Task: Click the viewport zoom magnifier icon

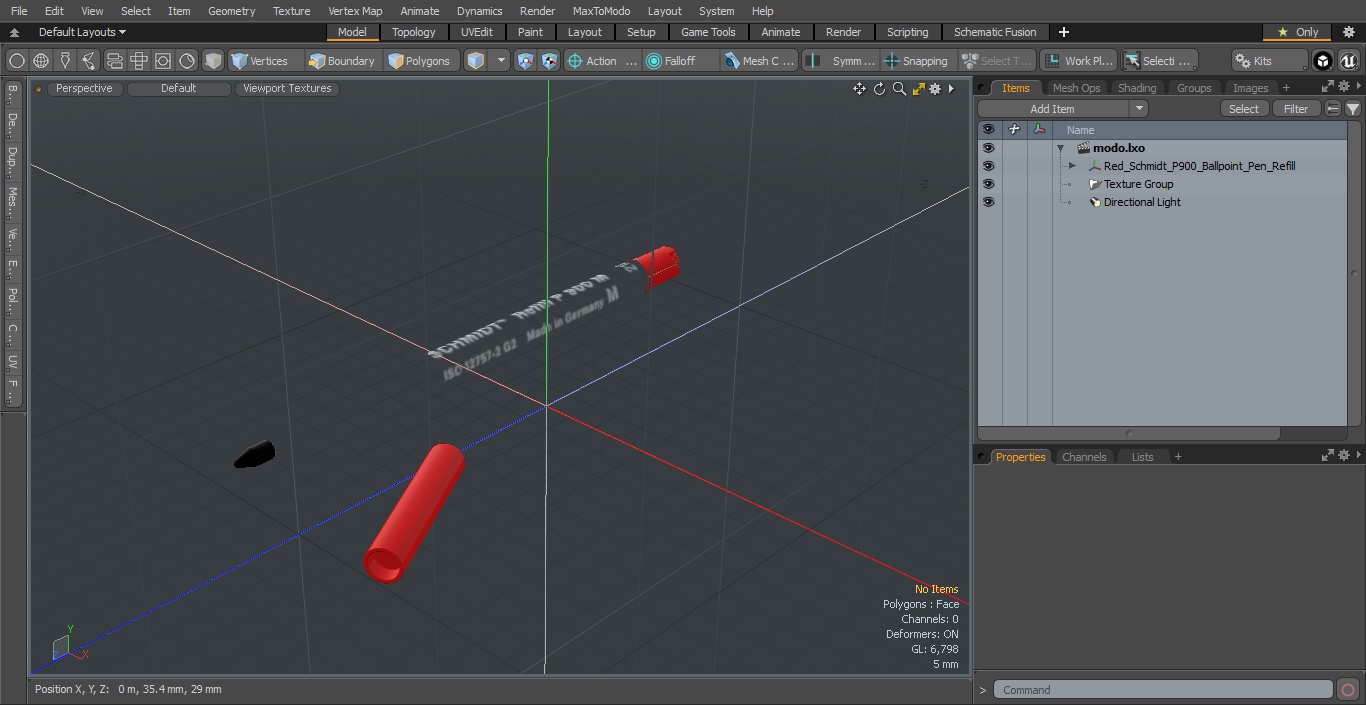Action: coord(899,89)
